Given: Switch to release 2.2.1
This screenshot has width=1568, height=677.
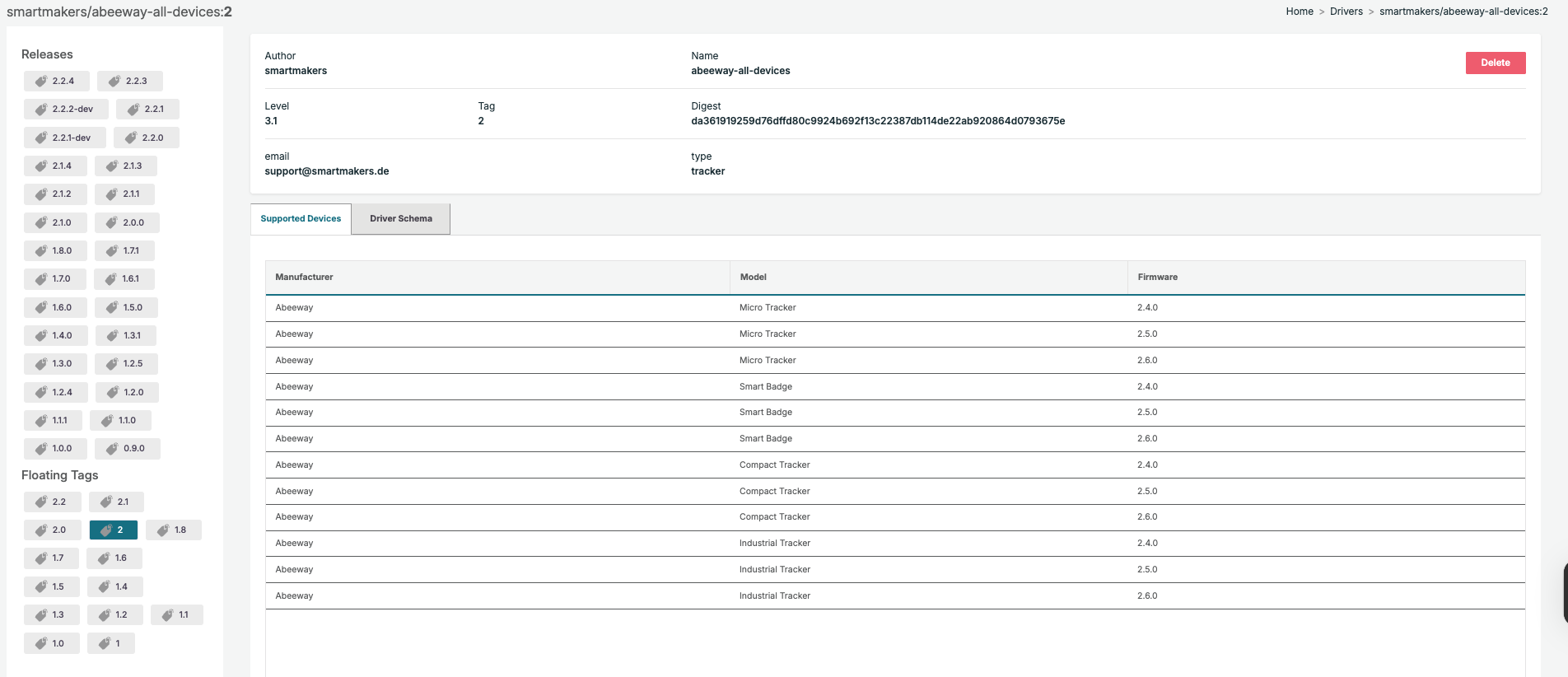Looking at the screenshot, I should pos(147,109).
